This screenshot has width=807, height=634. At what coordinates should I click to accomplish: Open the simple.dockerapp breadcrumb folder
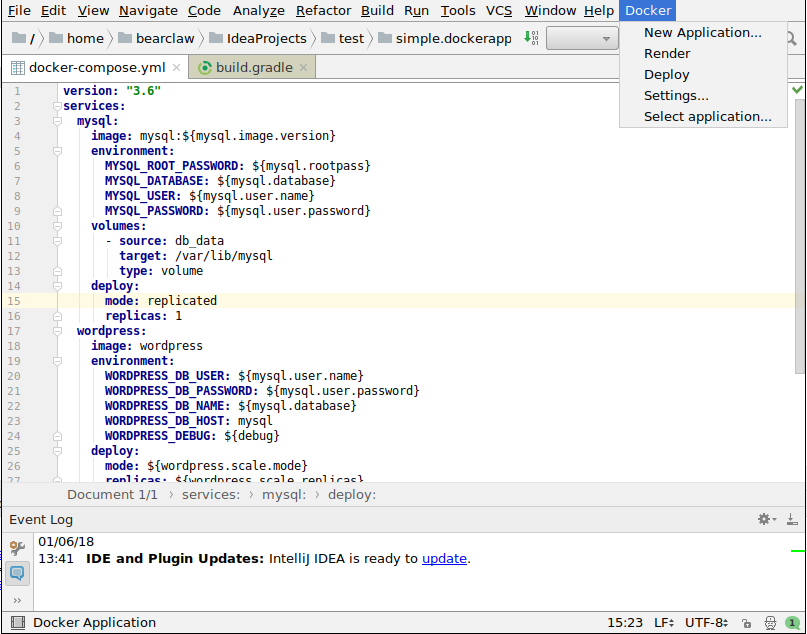[445, 39]
